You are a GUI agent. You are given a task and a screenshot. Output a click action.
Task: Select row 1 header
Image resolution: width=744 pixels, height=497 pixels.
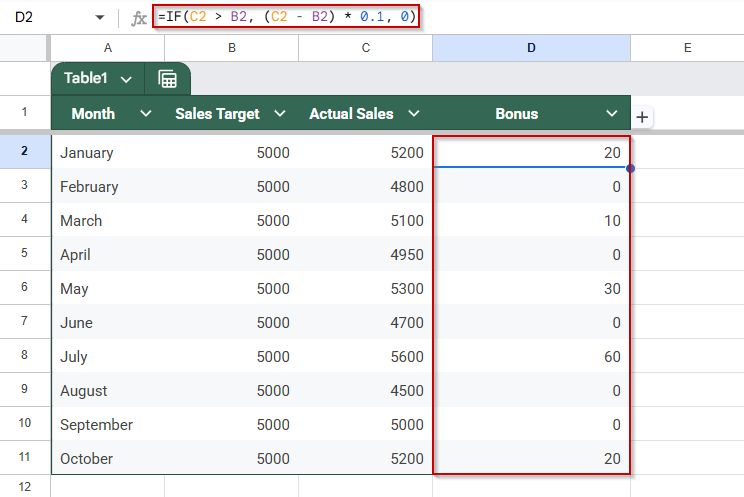click(24, 113)
